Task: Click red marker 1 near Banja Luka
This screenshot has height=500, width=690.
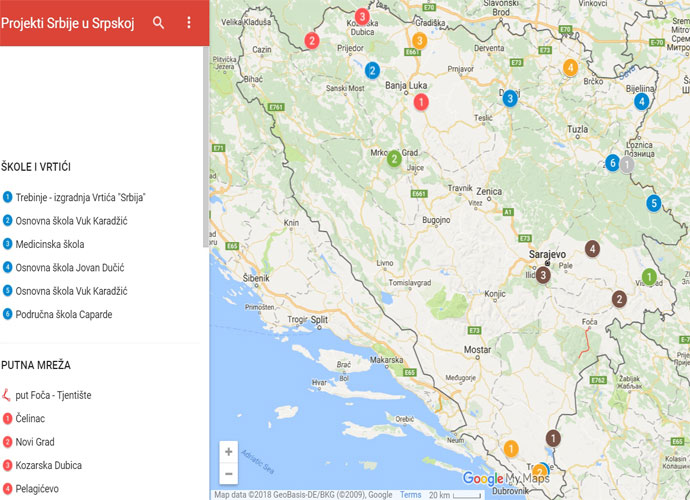Action: 421,101
